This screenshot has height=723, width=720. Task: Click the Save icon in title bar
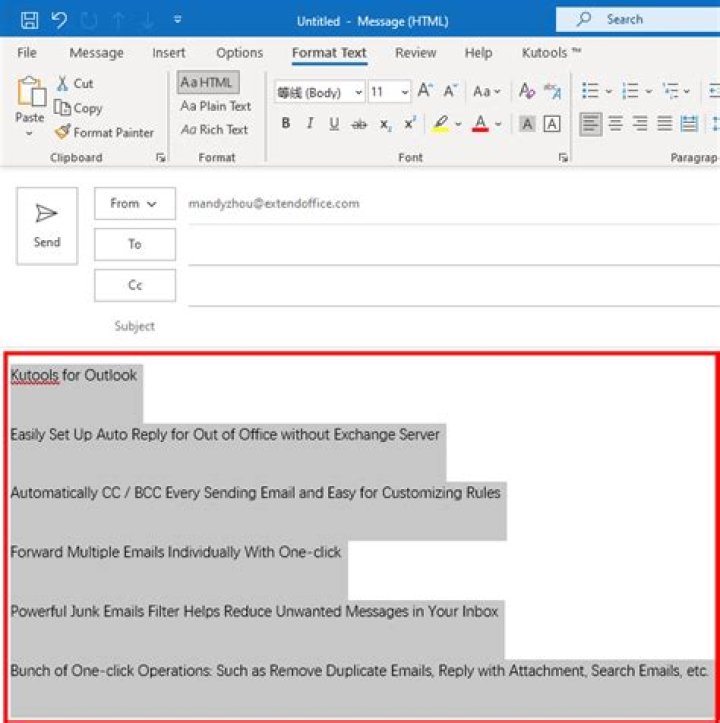[x=30, y=20]
